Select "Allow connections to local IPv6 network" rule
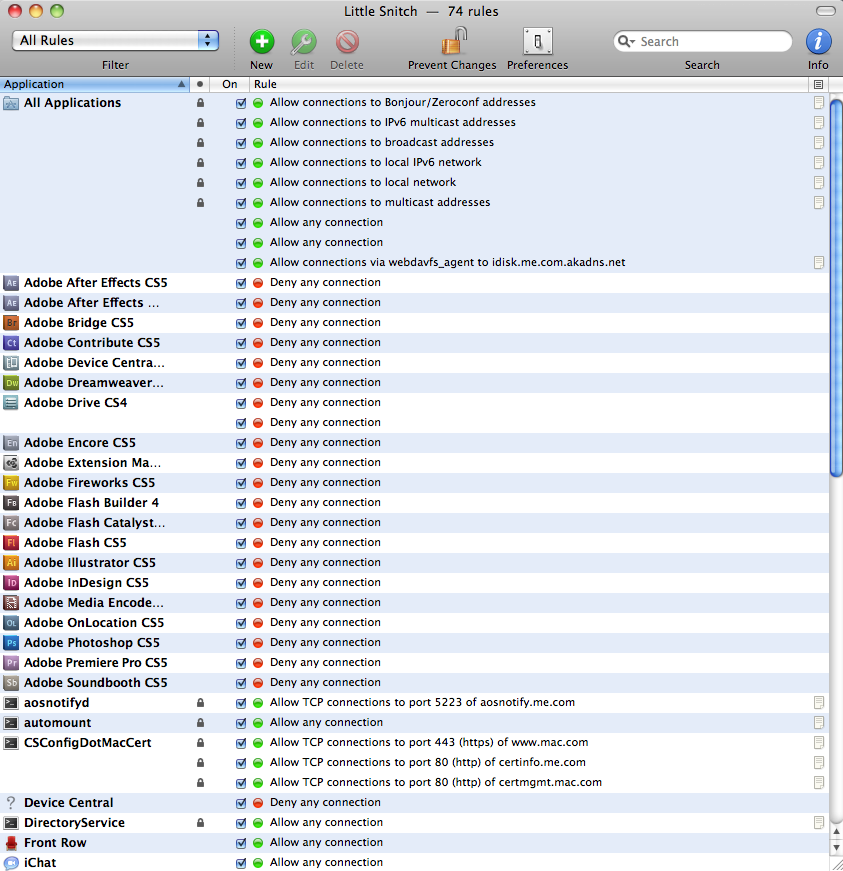 [376, 162]
